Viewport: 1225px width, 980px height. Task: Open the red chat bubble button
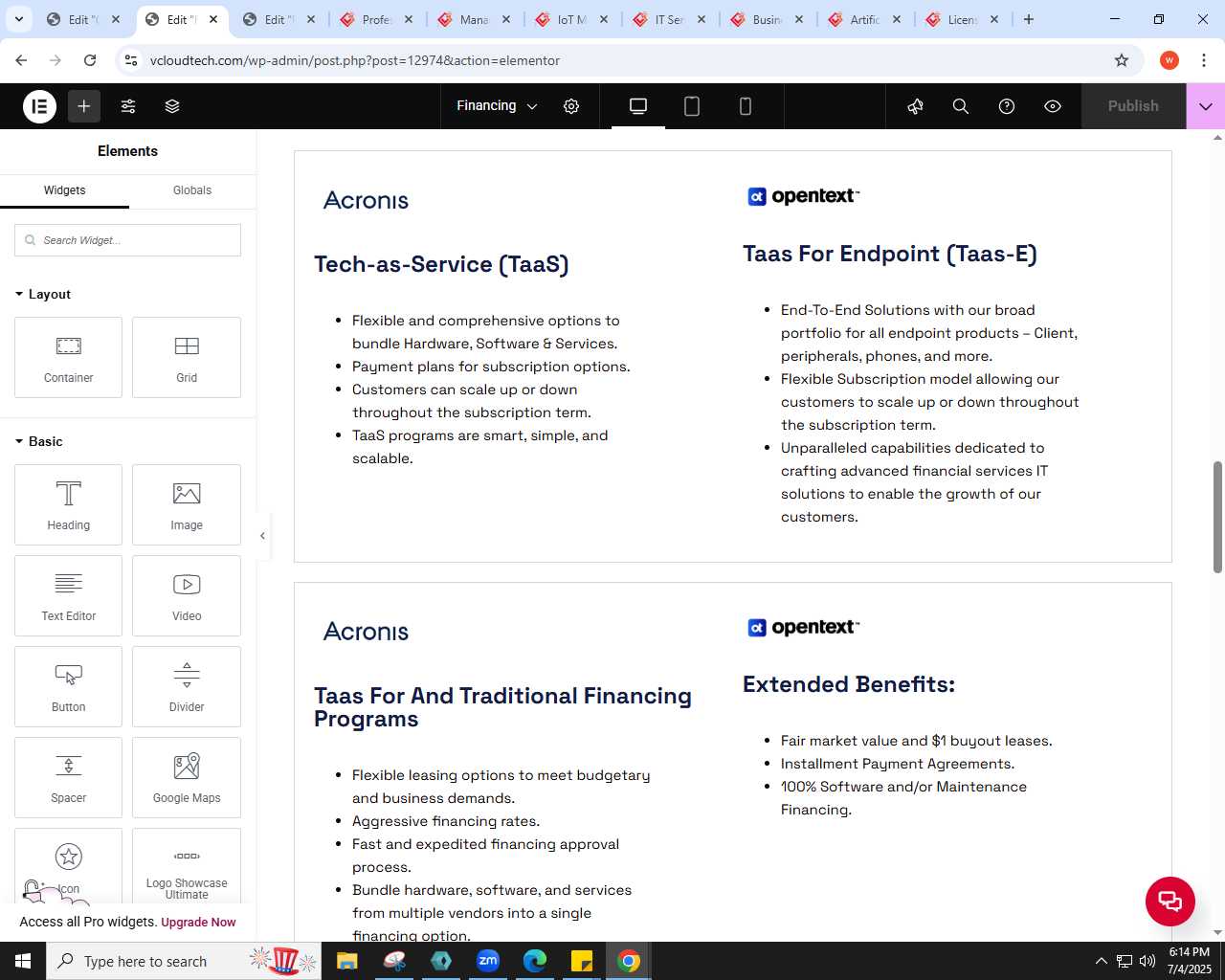pyautogui.click(x=1169, y=901)
